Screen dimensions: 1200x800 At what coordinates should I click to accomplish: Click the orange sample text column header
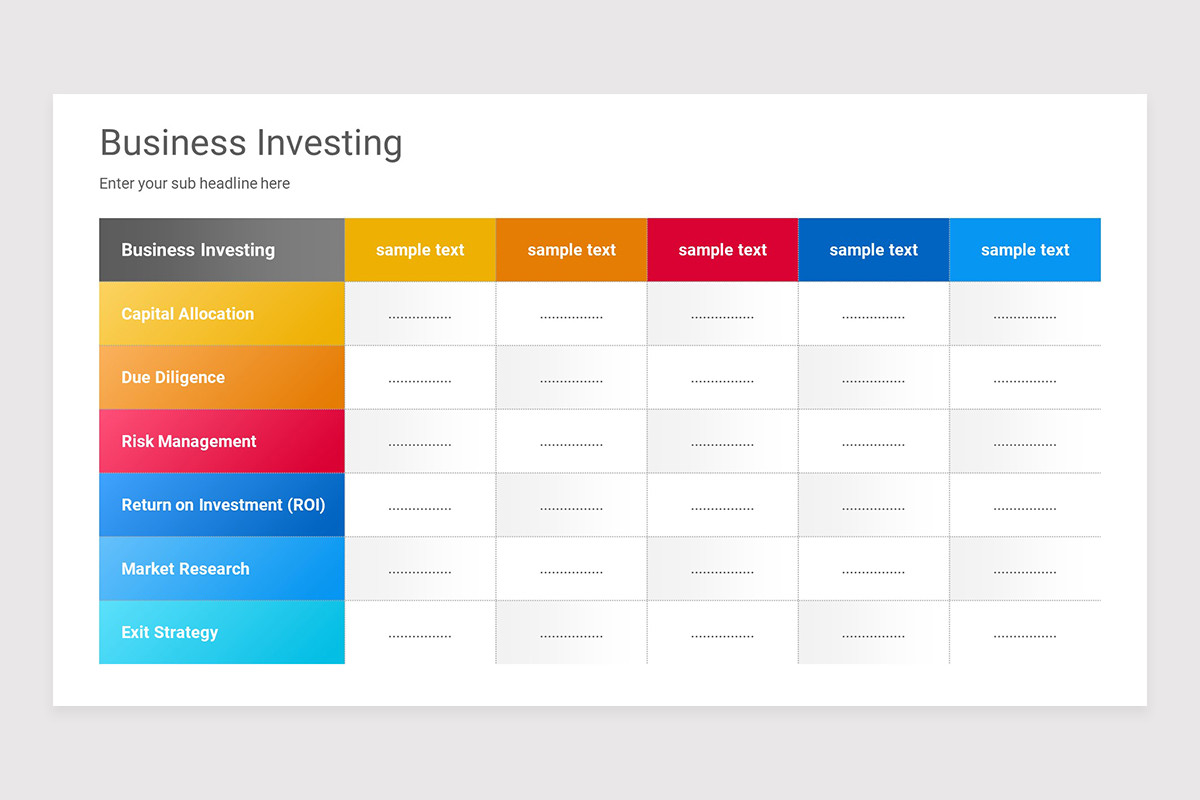click(572, 250)
